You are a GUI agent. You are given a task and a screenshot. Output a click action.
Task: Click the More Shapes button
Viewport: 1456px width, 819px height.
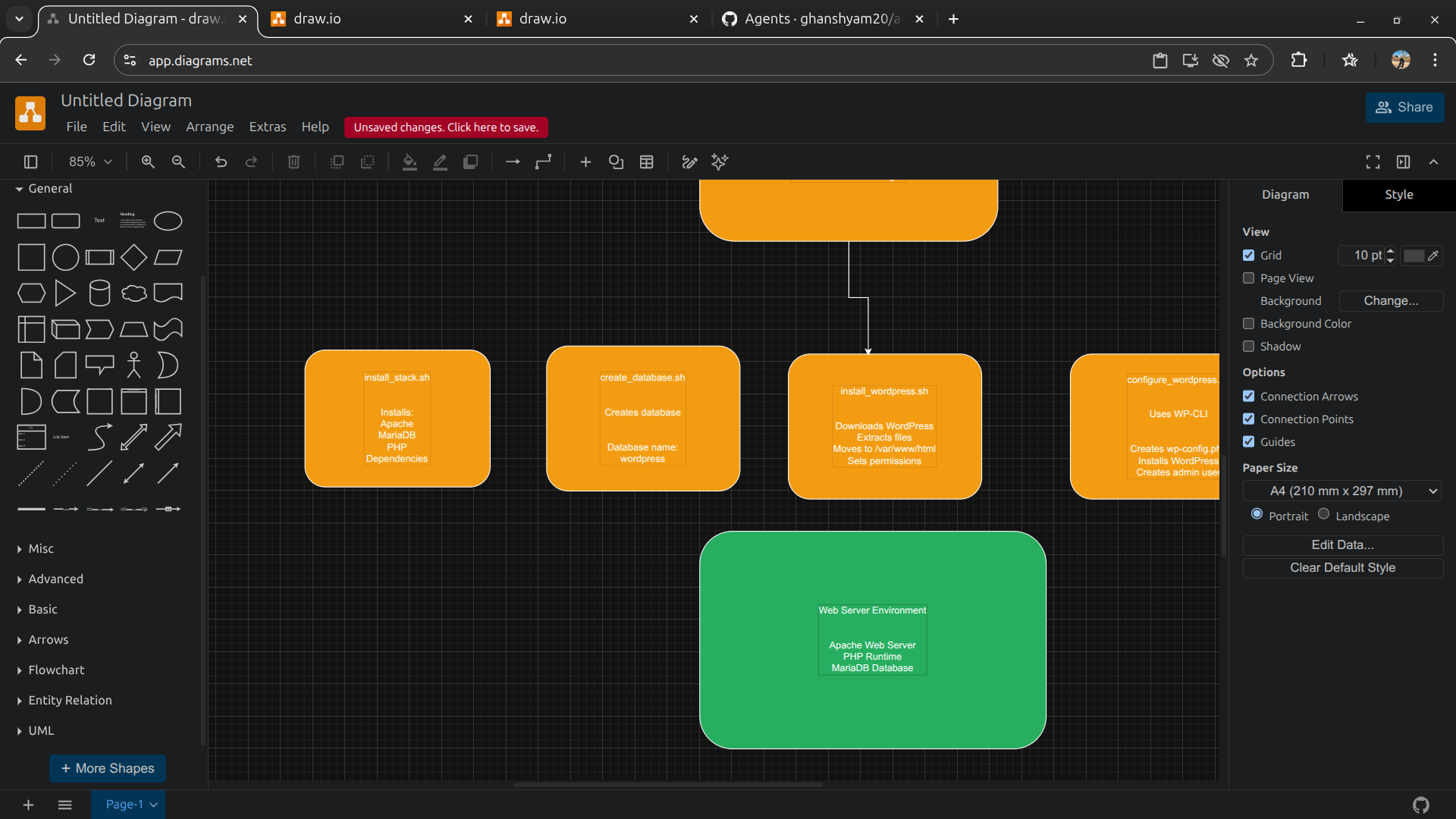coord(108,768)
